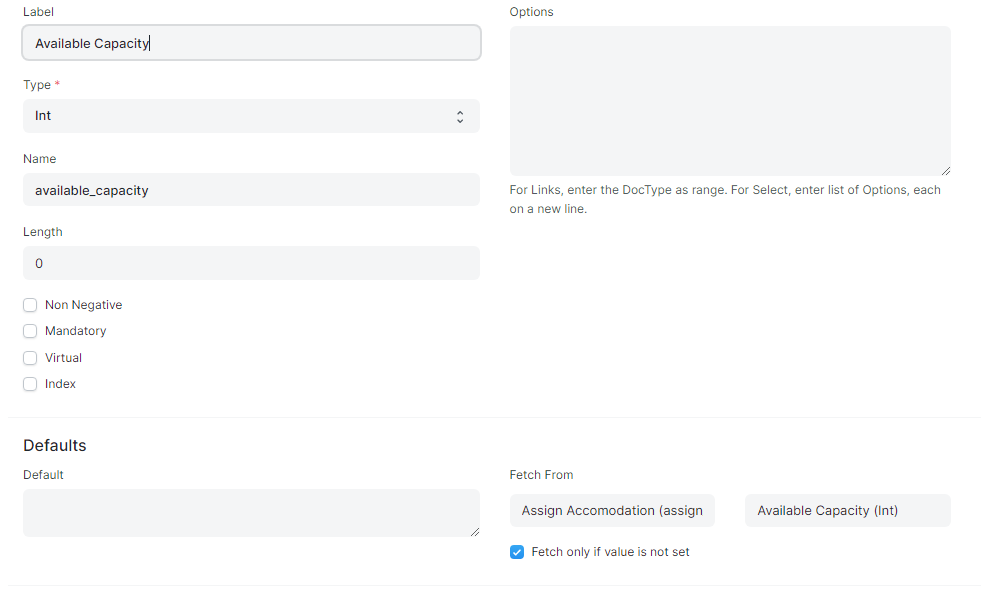Toggle the Virtual checkbox

30,358
